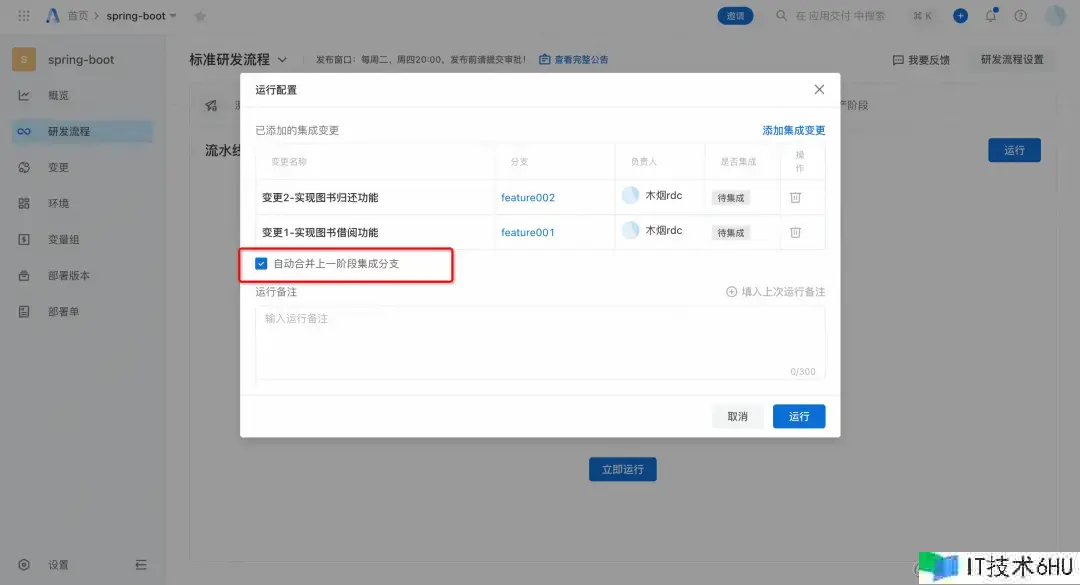
Task: Expand the spring-boot breadcrumb dropdown
Action: pos(173,16)
